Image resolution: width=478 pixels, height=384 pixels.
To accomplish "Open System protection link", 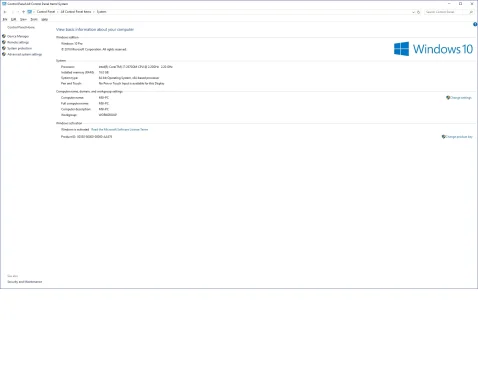I will 19,48.
